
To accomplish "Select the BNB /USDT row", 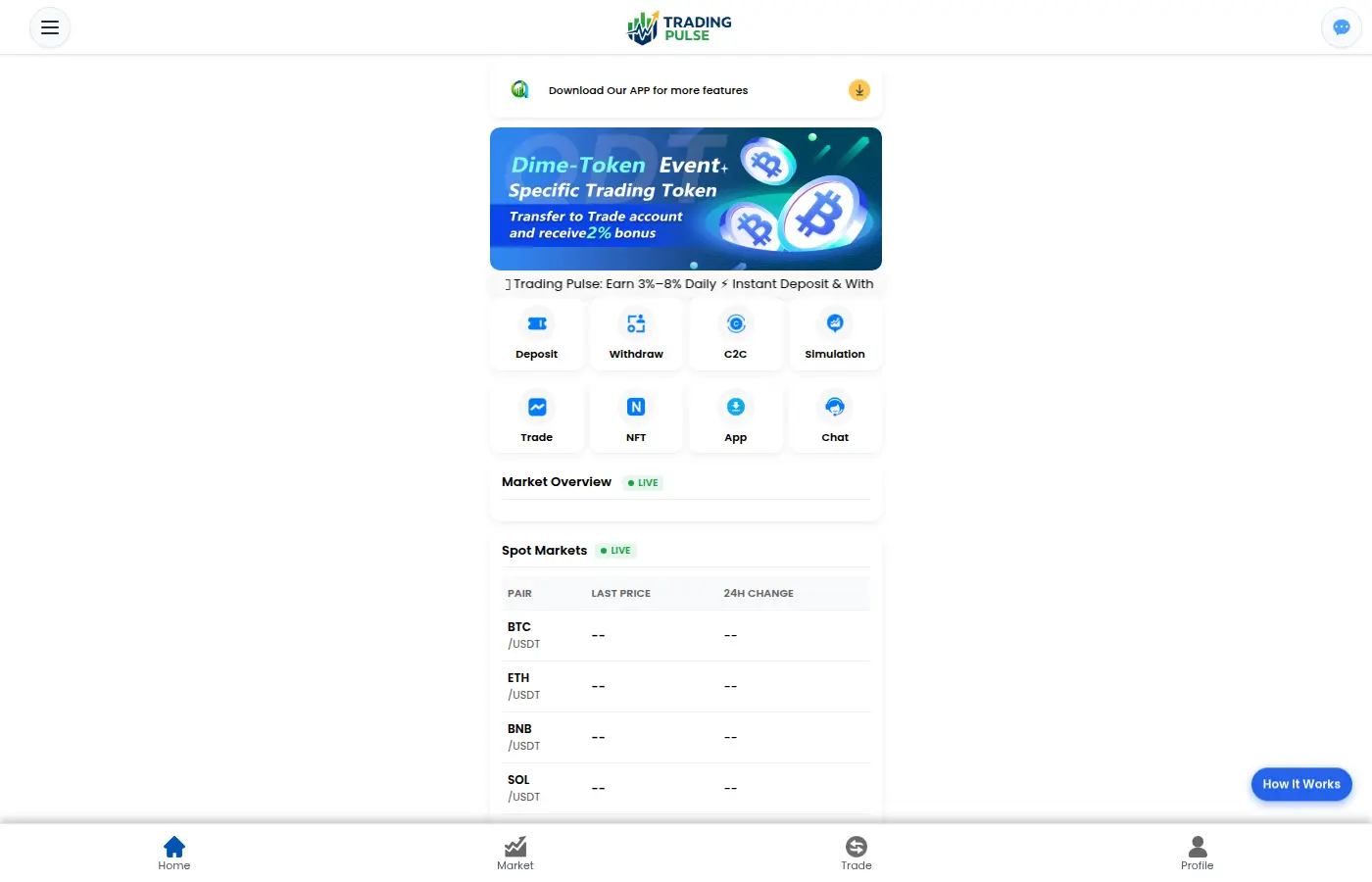I will coord(686,738).
